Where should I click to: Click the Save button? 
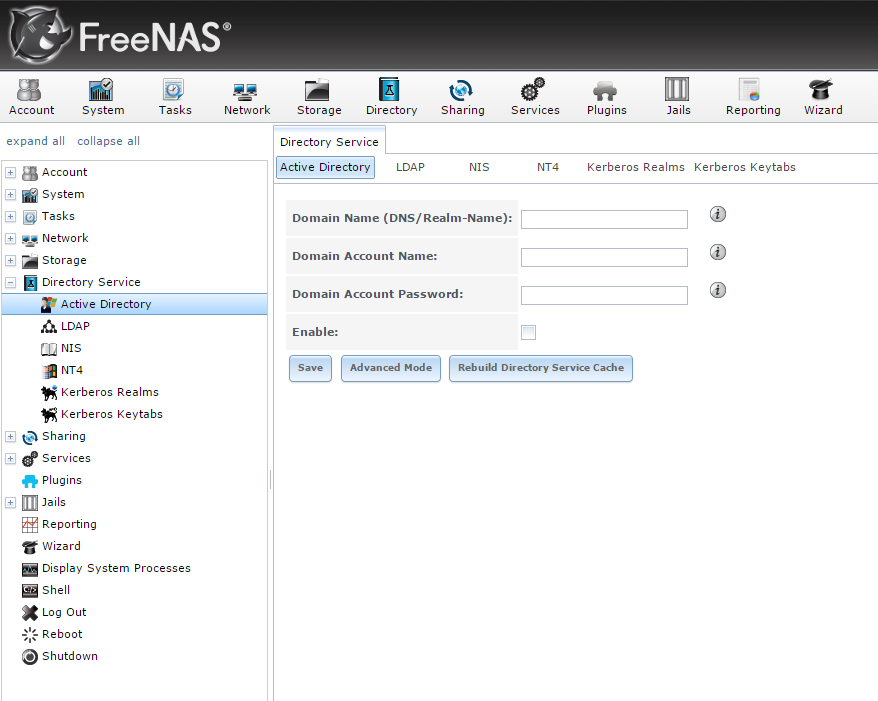click(x=310, y=368)
